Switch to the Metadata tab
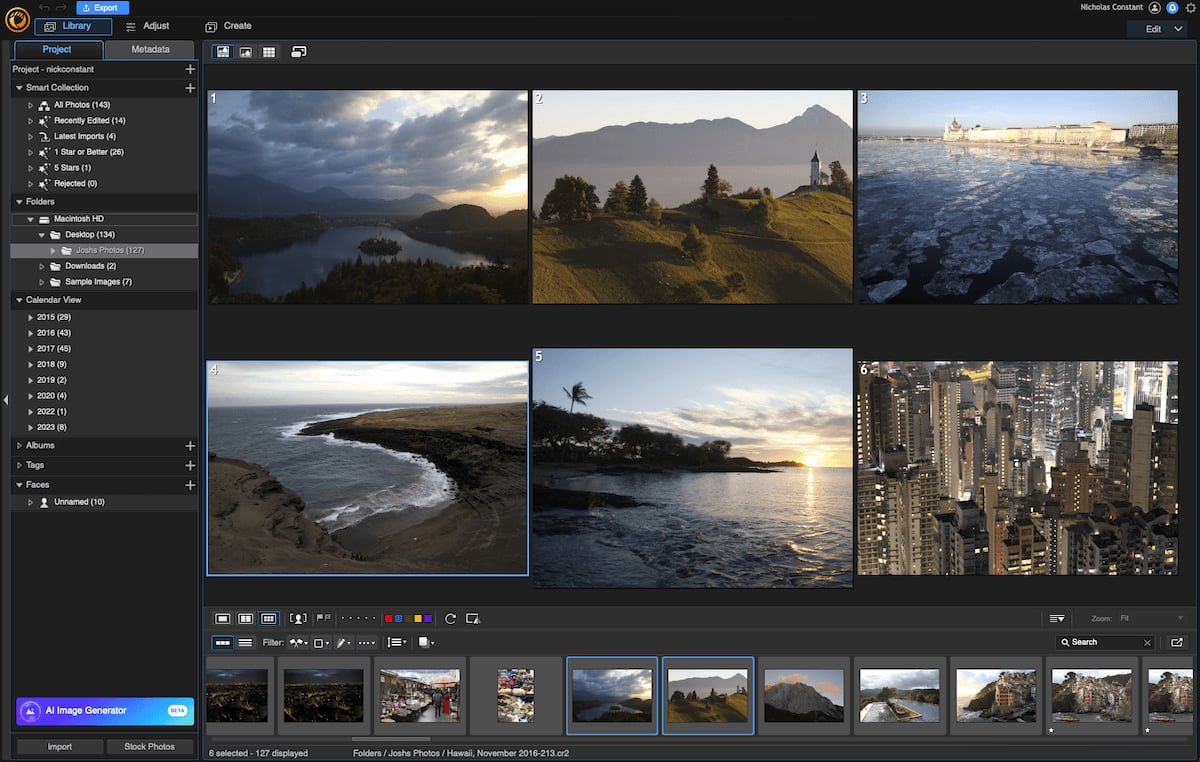Screen dimensions: 1200x762 pyautogui.click(x=150, y=48)
